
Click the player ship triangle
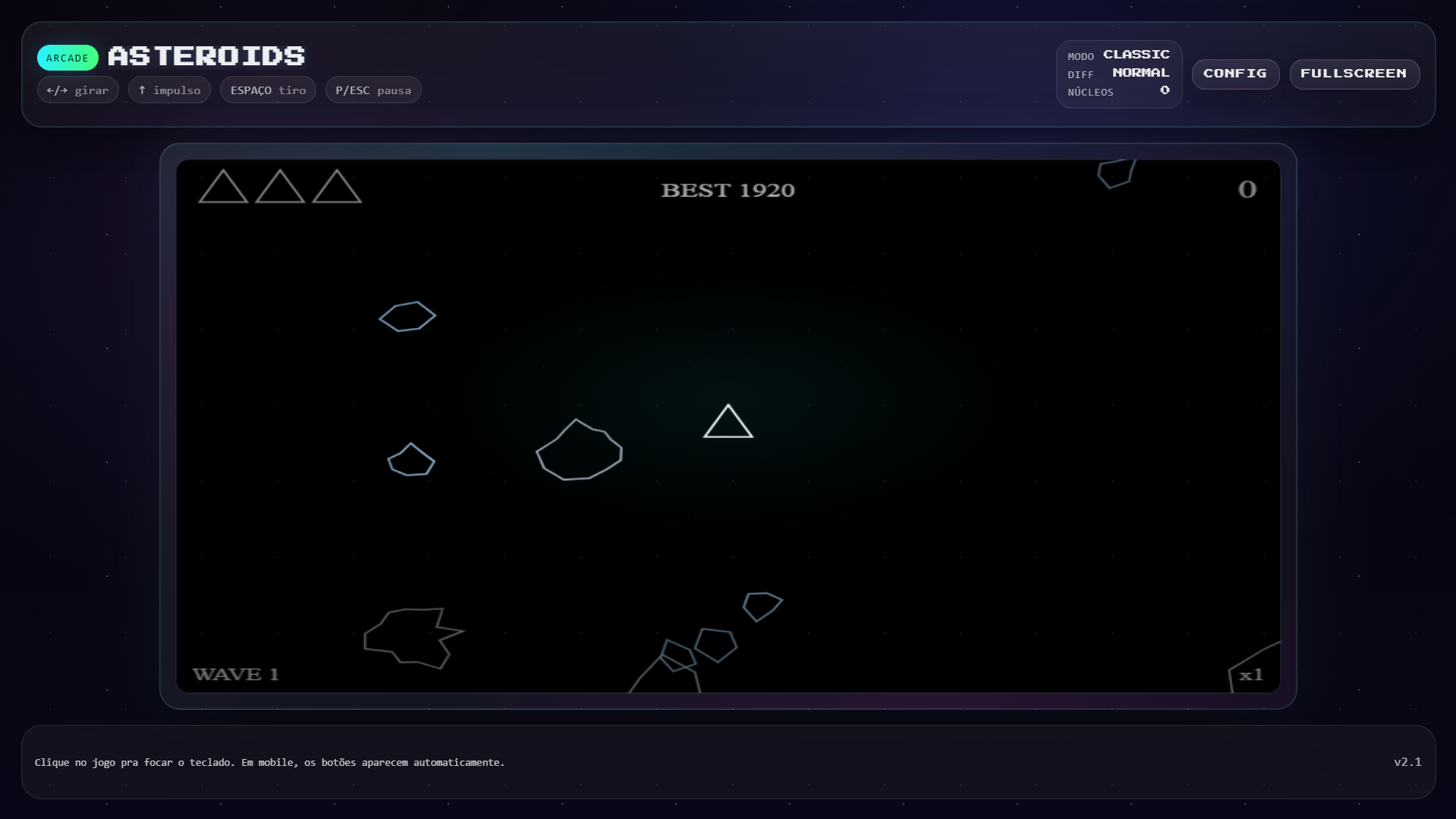pos(728,421)
